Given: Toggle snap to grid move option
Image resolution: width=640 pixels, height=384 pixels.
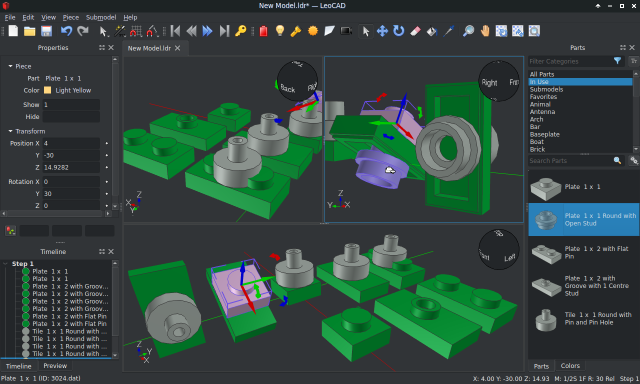Looking at the screenshot, I should [x=136, y=31].
